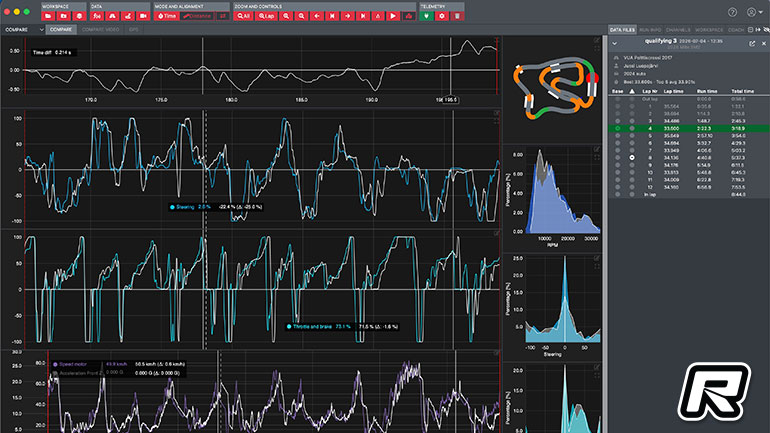
Task: Select lap 9 row with 34.176
Action: coord(688,165)
